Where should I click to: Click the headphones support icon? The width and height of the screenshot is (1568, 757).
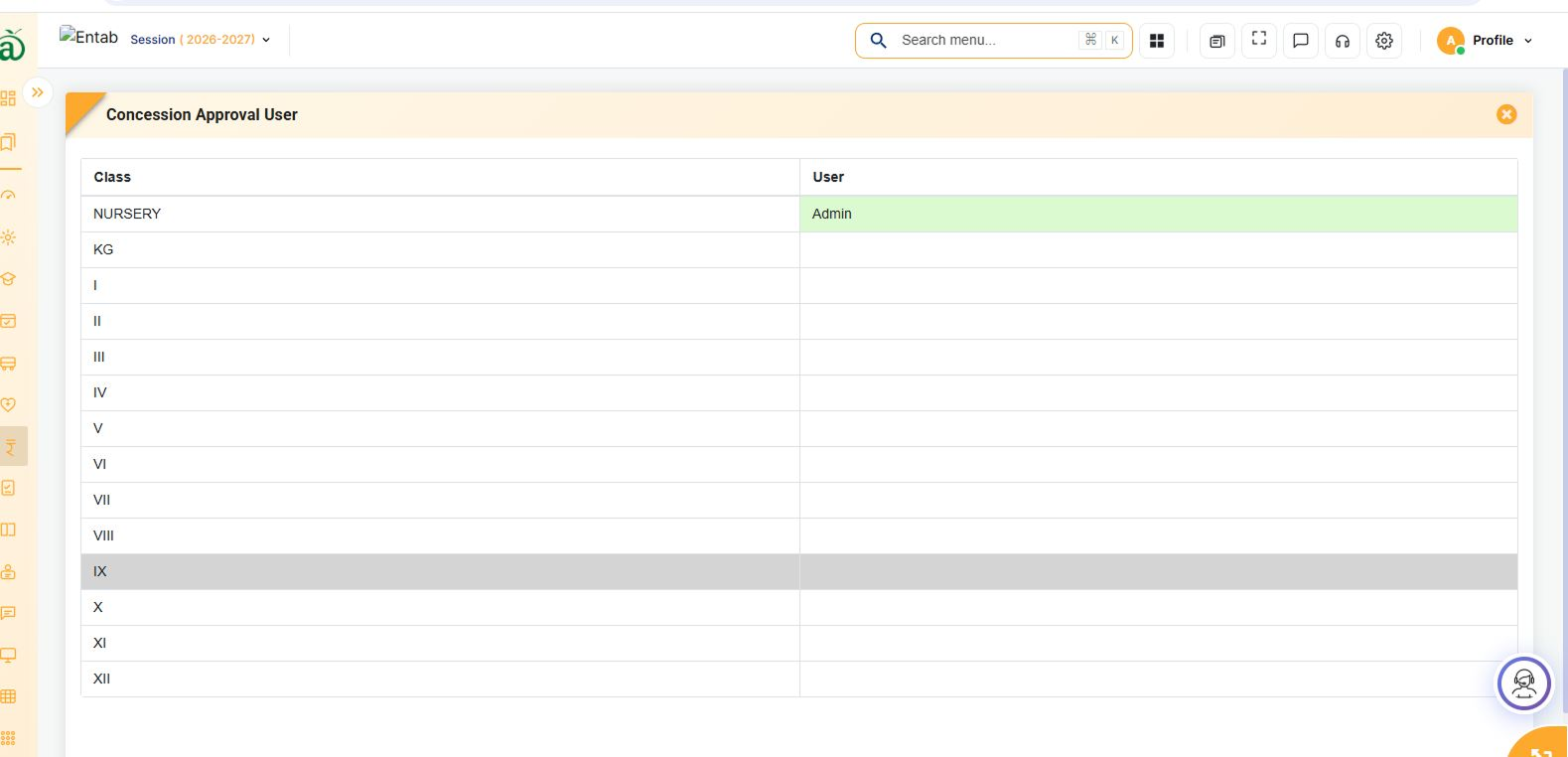[x=1343, y=41]
